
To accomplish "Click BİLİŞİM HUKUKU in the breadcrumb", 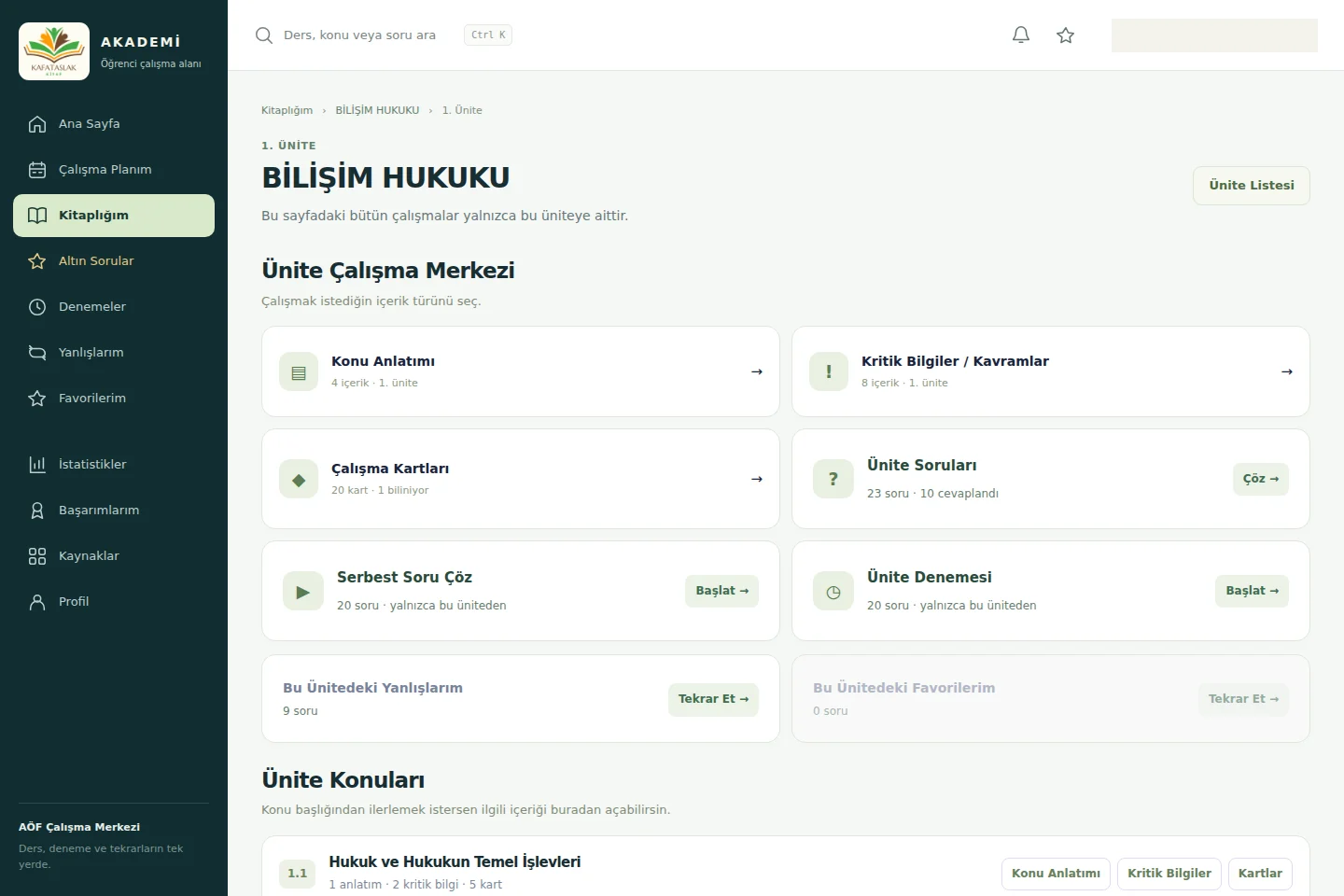I will (x=377, y=110).
